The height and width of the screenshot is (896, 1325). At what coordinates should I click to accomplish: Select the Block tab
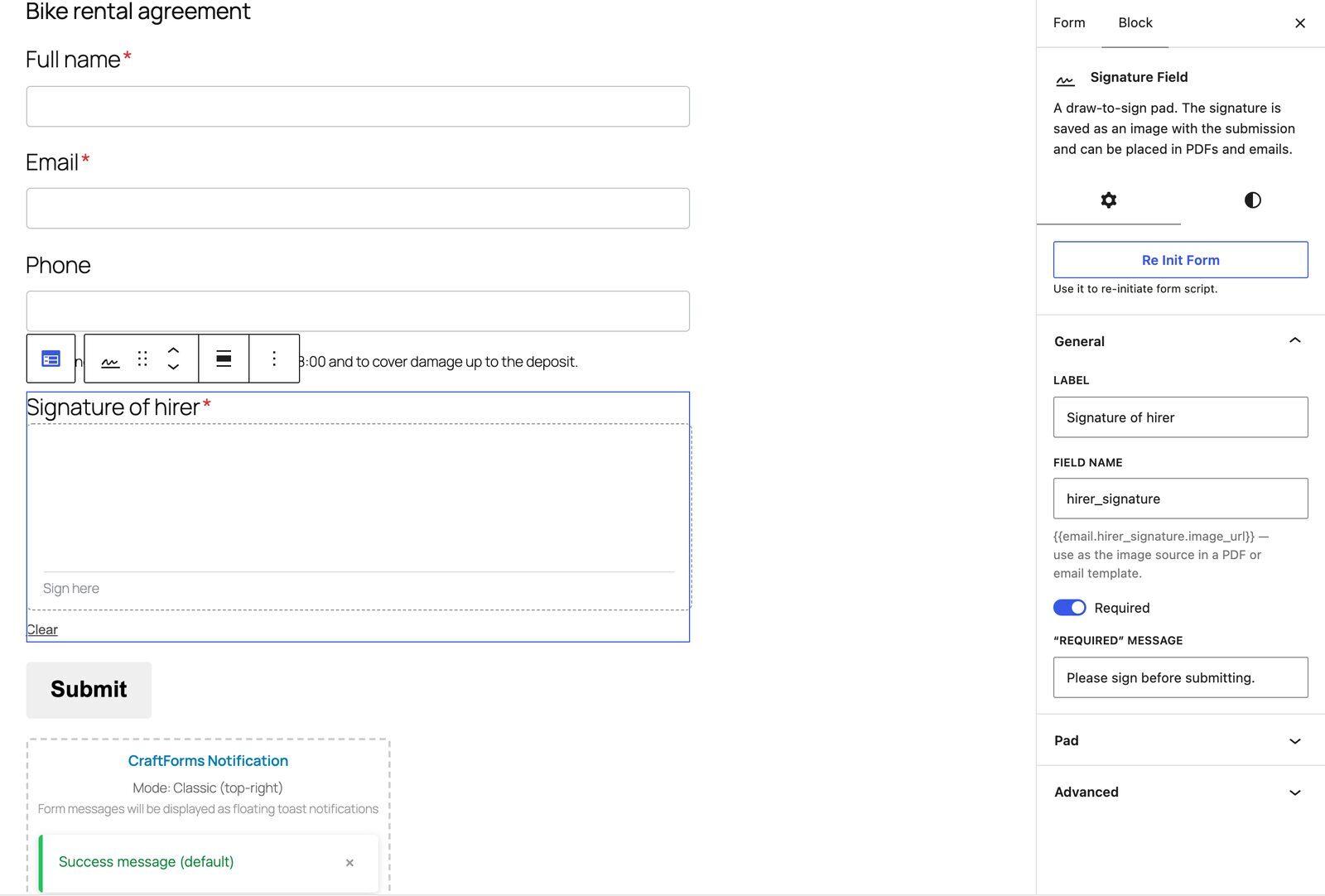[1135, 23]
